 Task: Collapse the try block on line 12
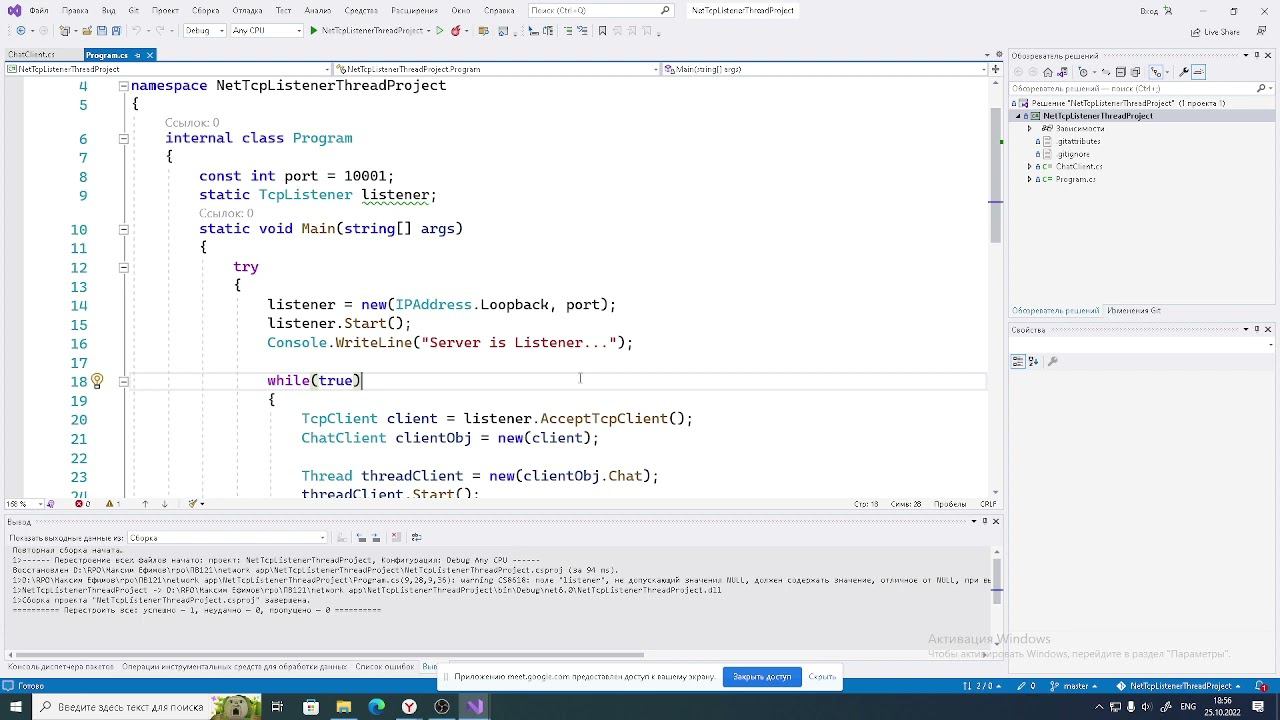pos(123,268)
